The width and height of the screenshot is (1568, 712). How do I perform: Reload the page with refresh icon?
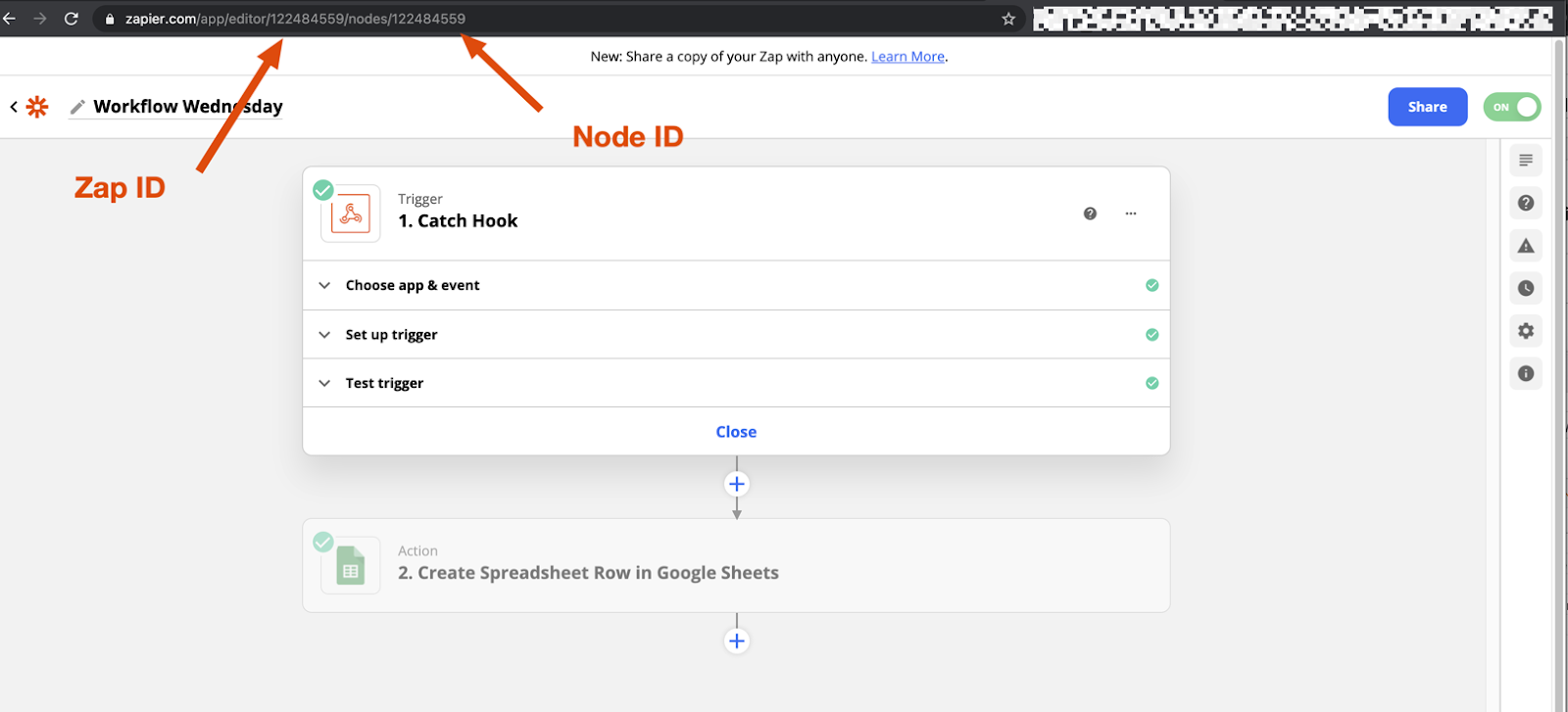coord(72,19)
